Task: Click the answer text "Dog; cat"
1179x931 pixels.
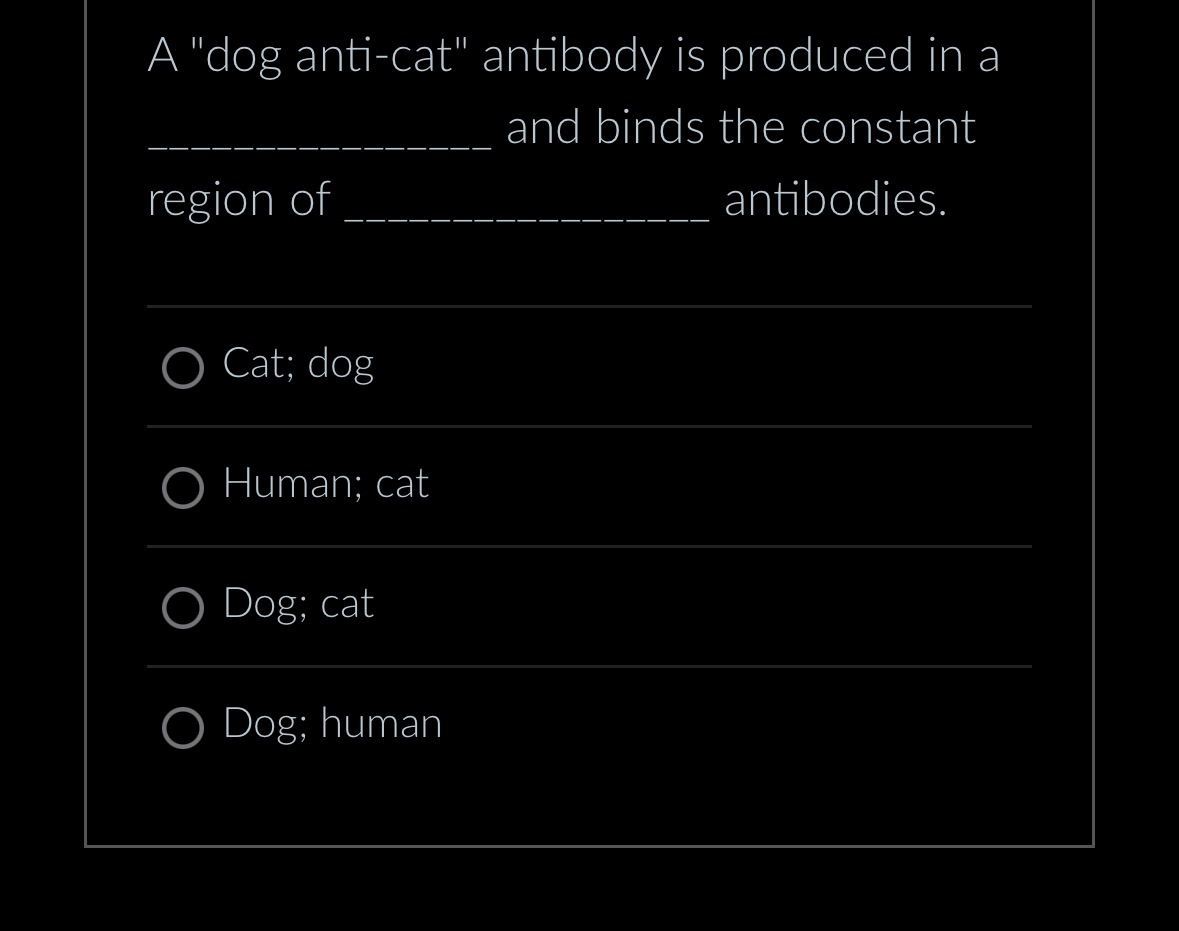Action: point(298,604)
